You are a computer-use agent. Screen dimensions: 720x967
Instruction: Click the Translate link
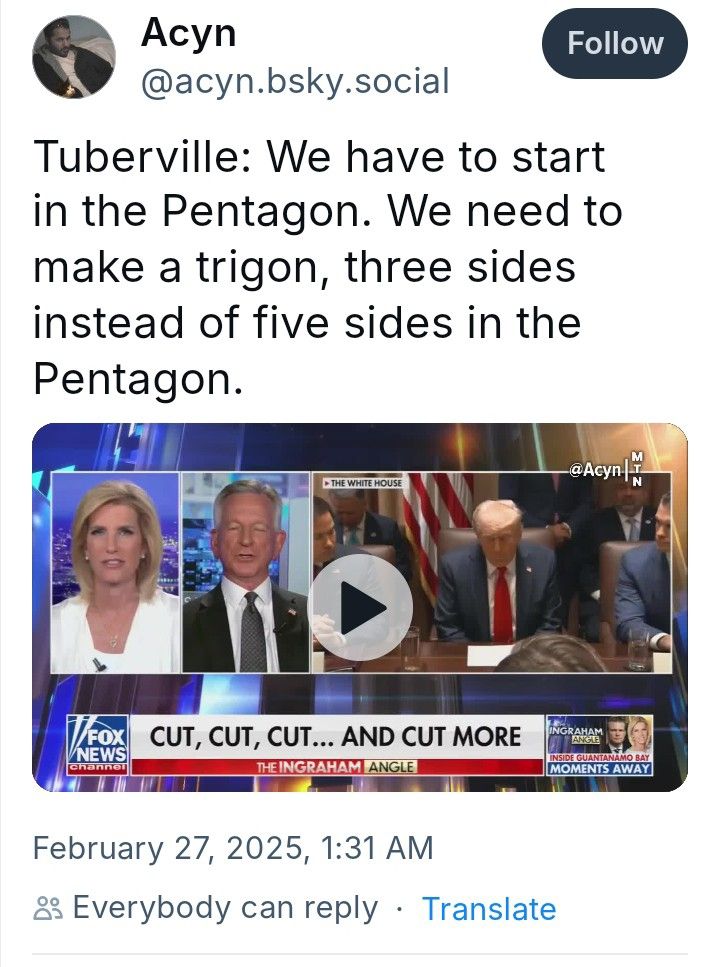(489, 909)
